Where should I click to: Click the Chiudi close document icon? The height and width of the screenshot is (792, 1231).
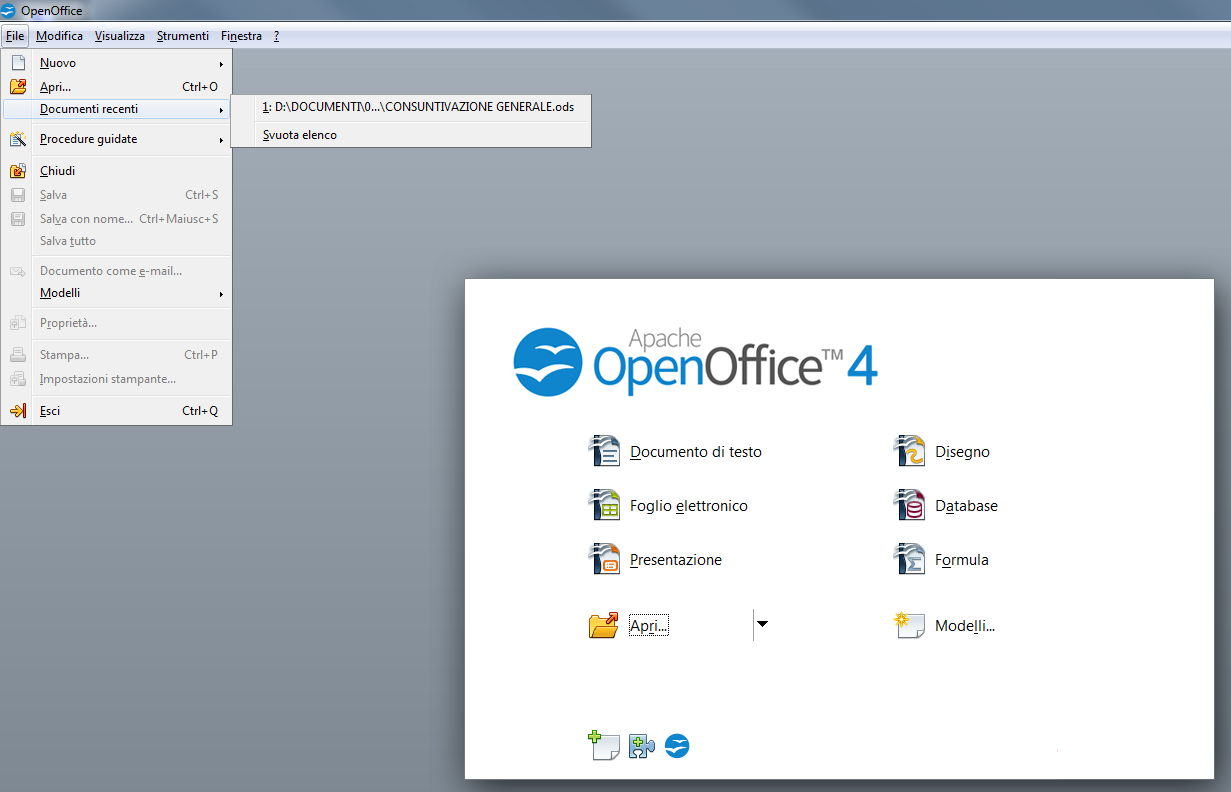click(x=17, y=171)
